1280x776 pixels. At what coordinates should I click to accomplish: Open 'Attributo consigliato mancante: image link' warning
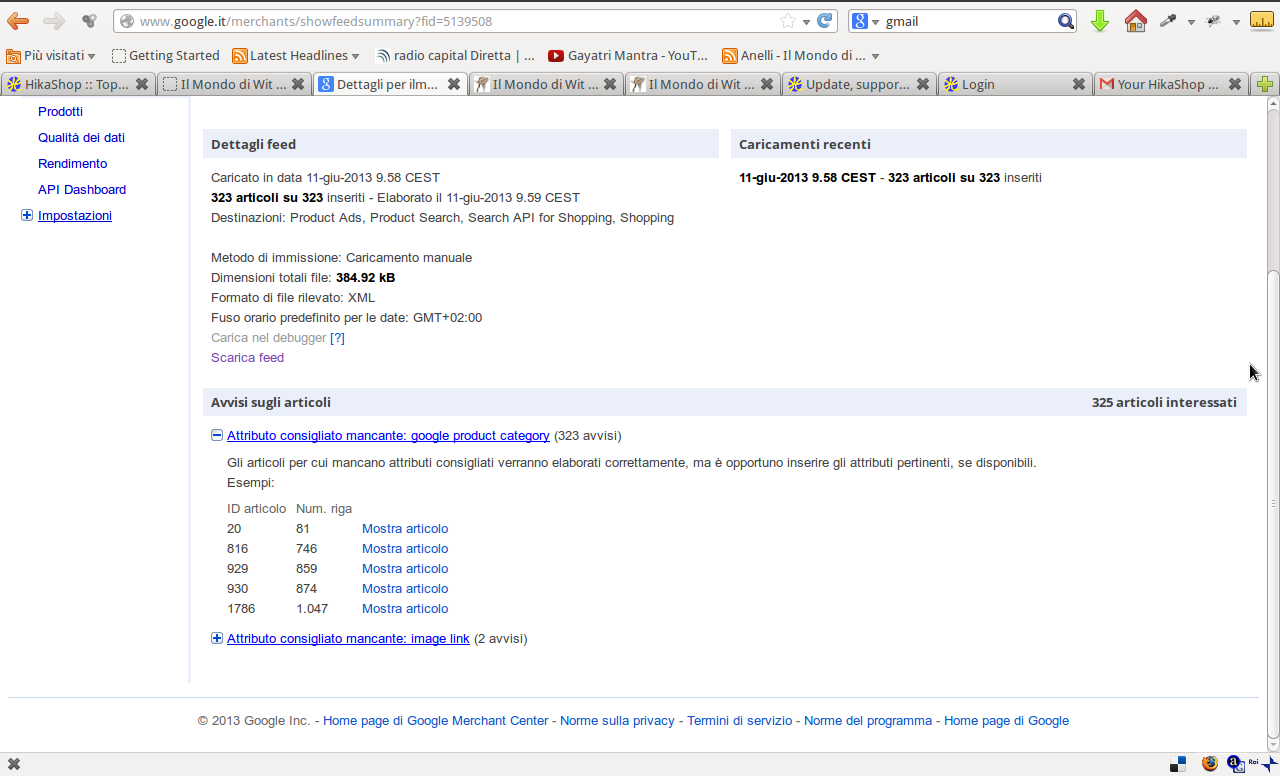[348, 638]
